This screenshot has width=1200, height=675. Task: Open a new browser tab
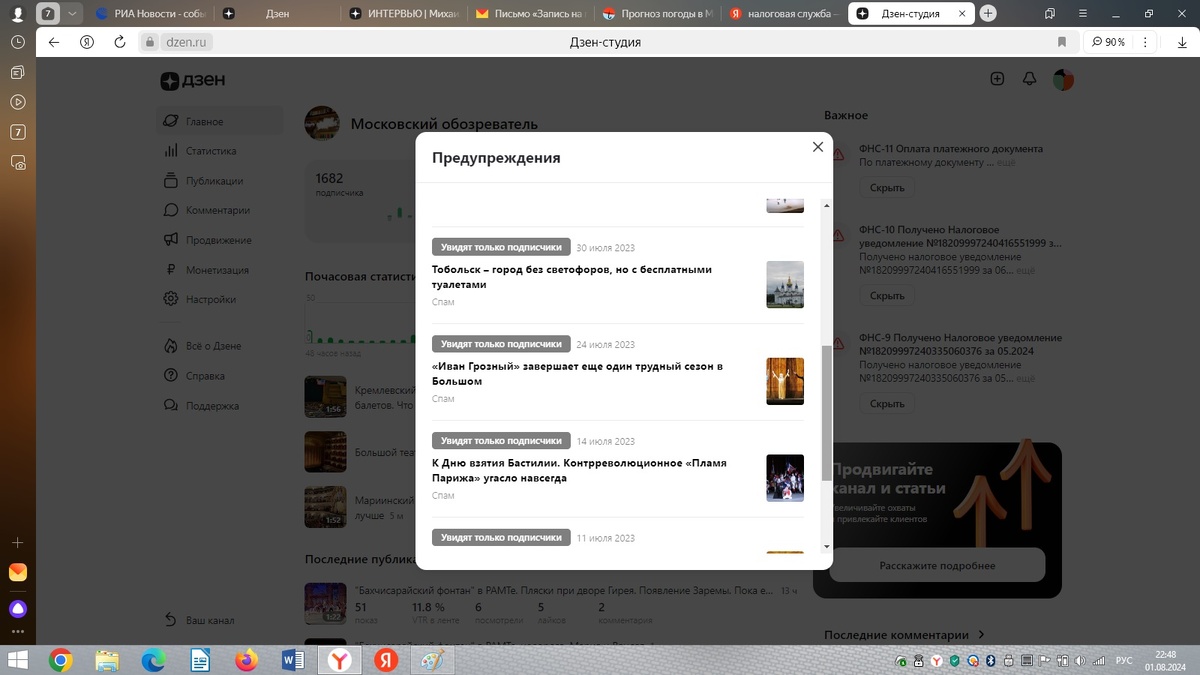tap(988, 14)
